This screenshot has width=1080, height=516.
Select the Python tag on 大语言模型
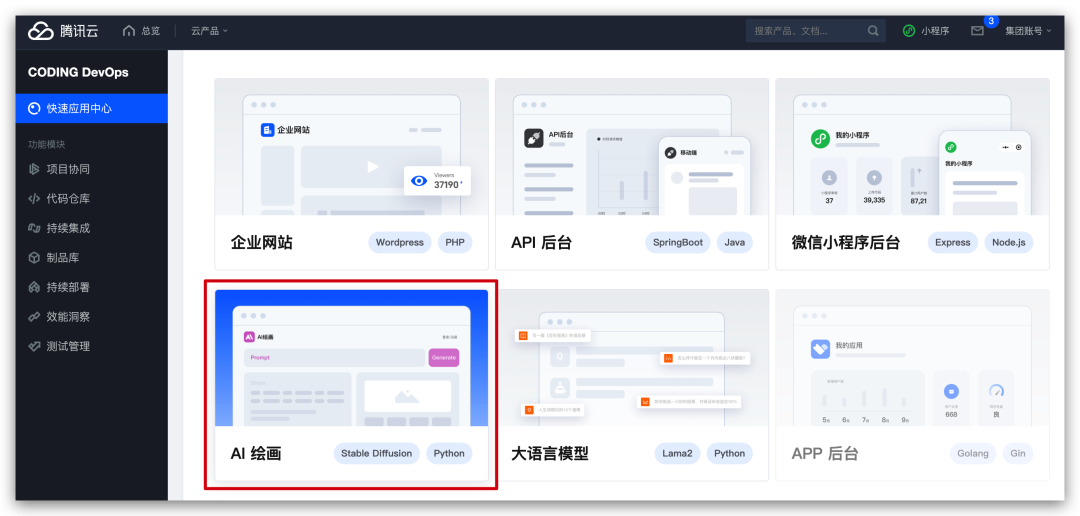click(x=729, y=453)
